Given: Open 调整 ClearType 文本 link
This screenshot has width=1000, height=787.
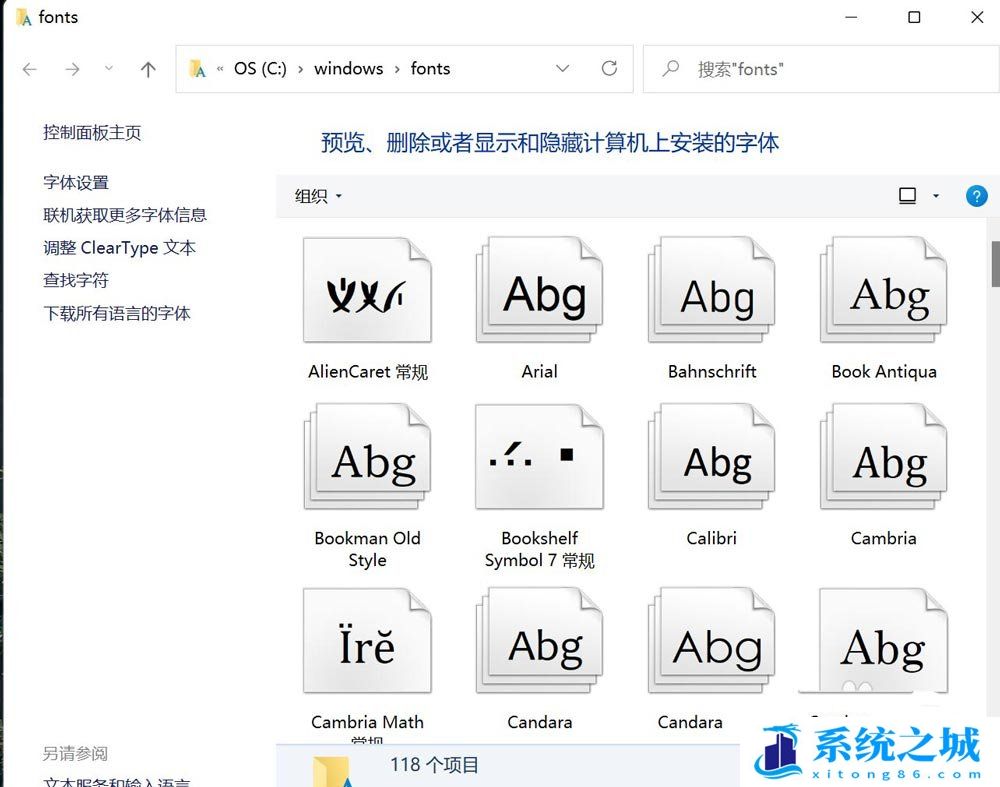Looking at the screenshot, I should pos(119,248).
